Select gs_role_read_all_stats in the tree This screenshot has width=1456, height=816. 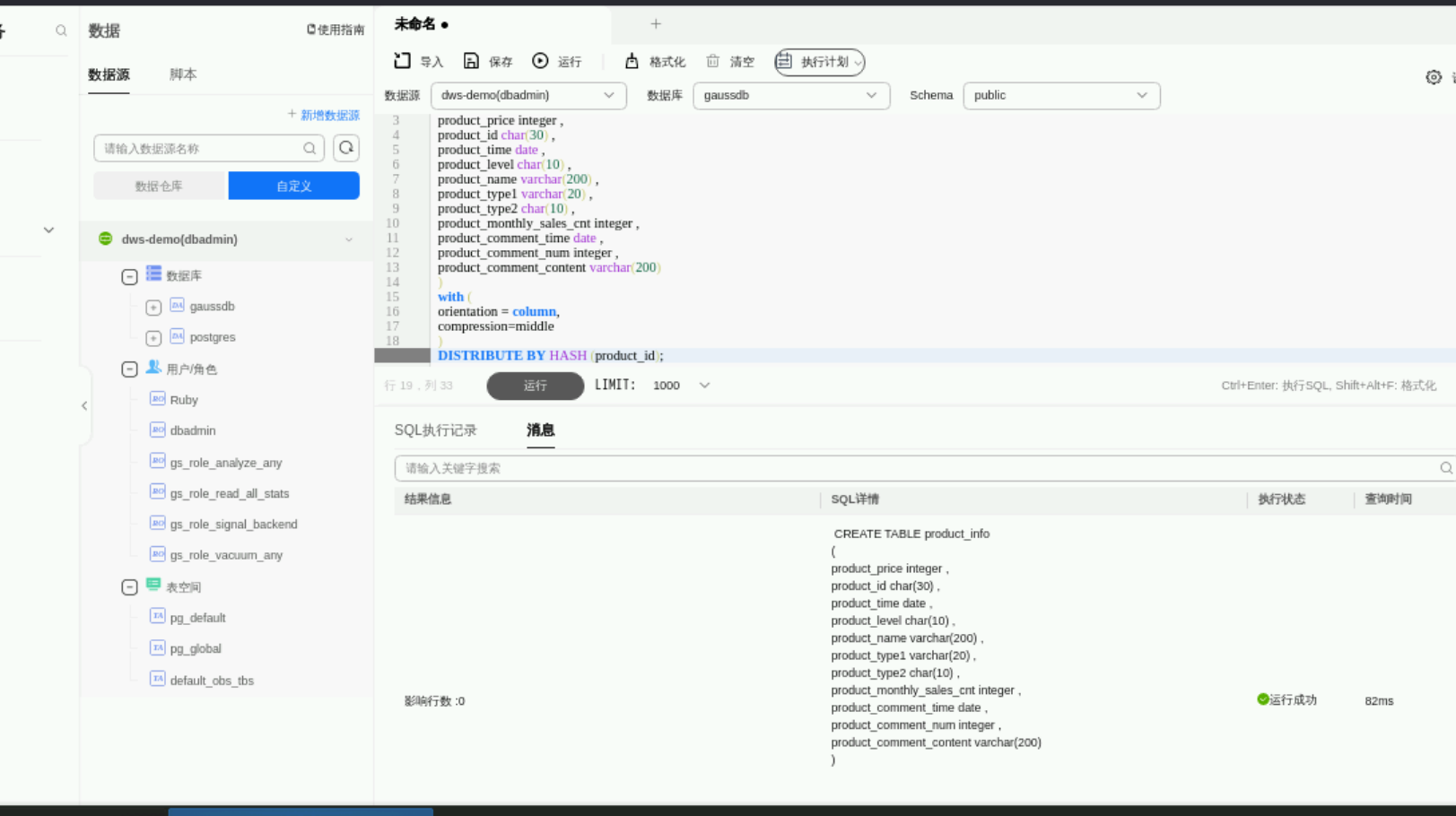[230, 493]
